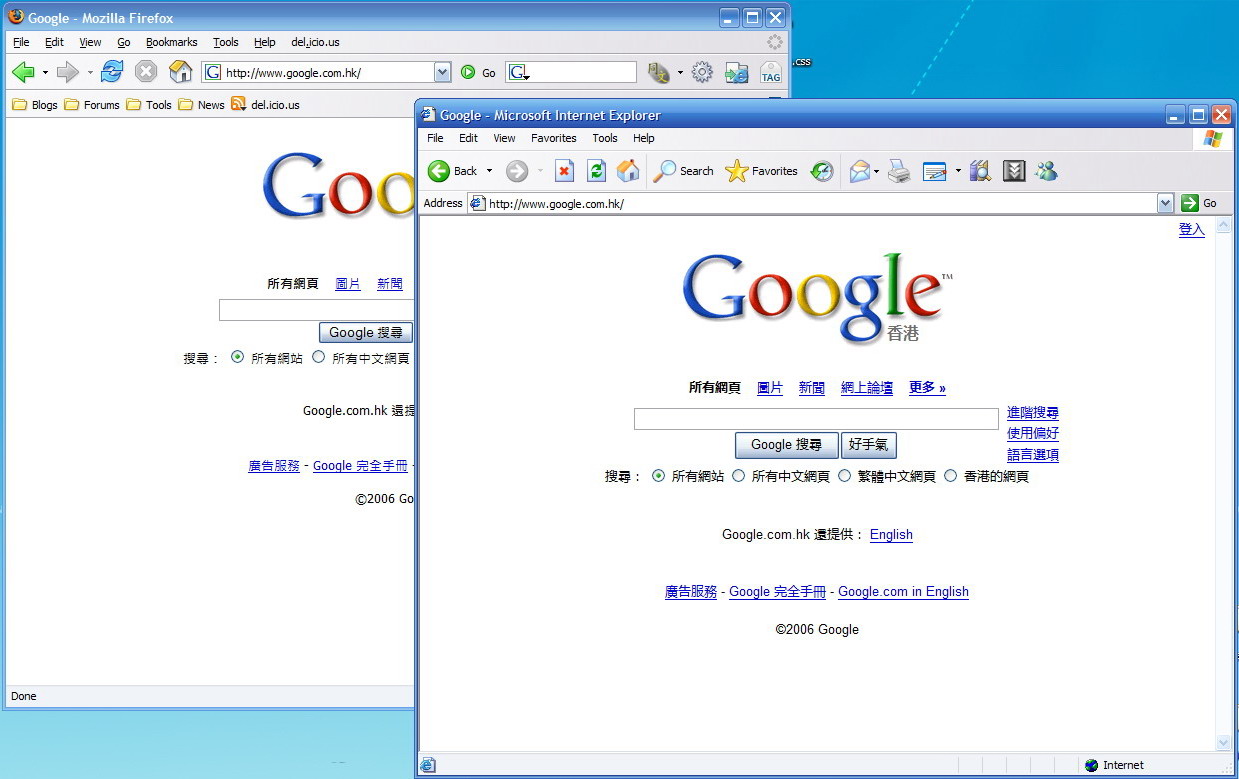Open the Back button history dropdown arrow in IE
The image size is (1239, 779).
click(x=489, y=171)
